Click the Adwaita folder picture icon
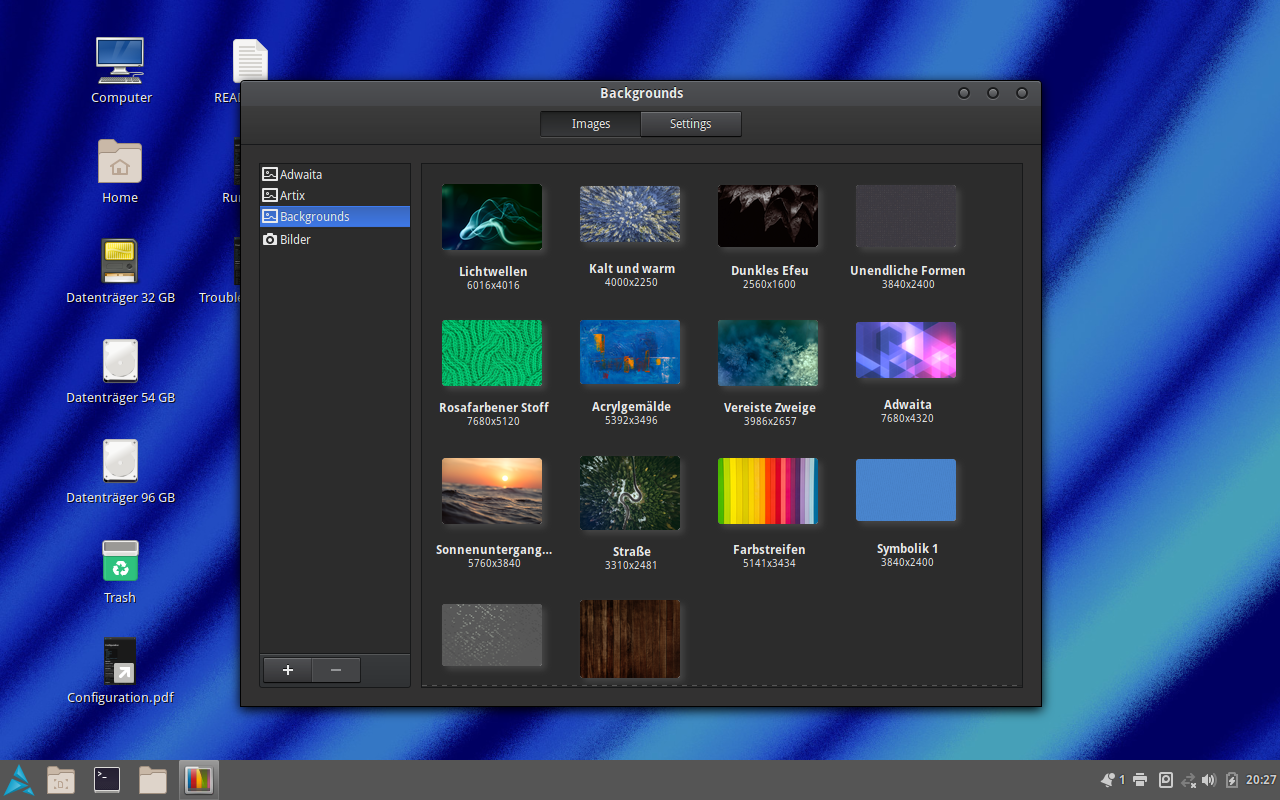The width and height of the screenshot is (1280, 800). pos(270,174)
